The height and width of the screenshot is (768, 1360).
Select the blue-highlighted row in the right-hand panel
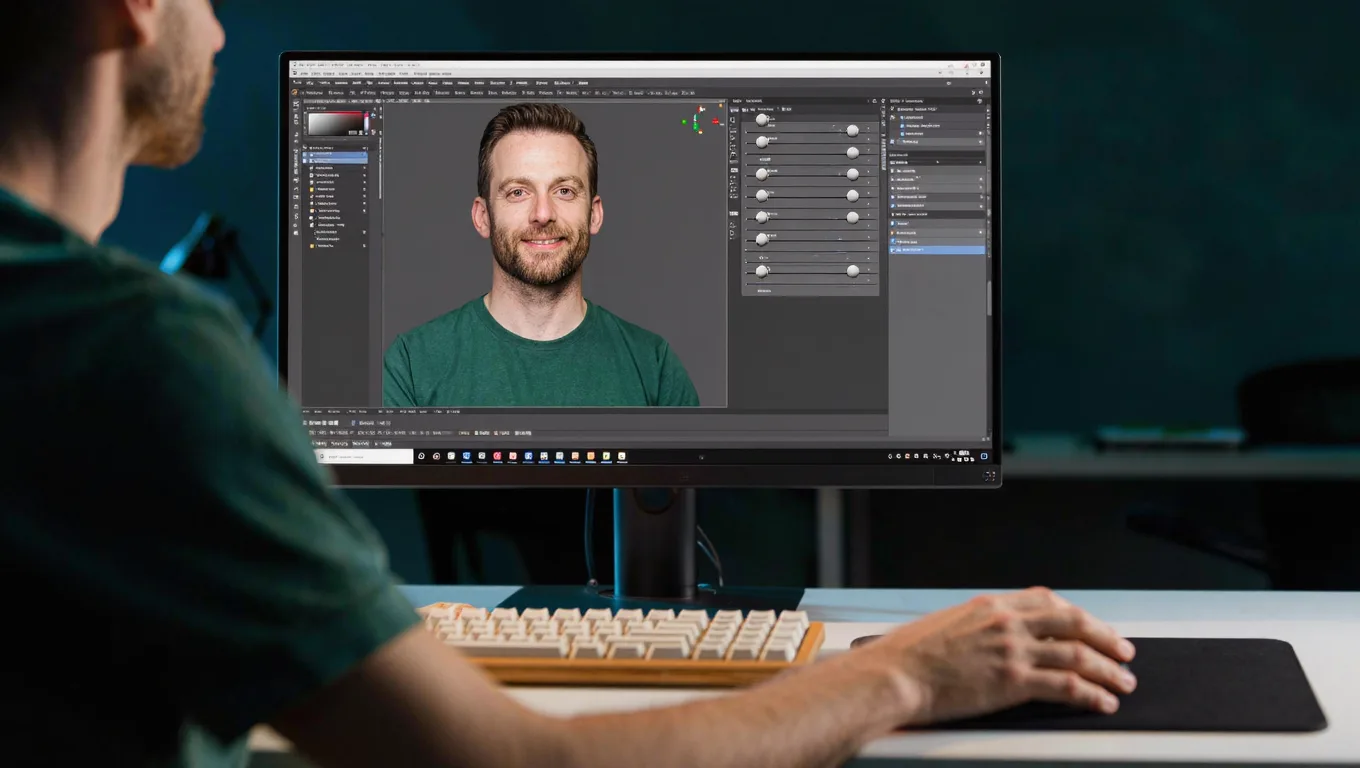[937, 250]
